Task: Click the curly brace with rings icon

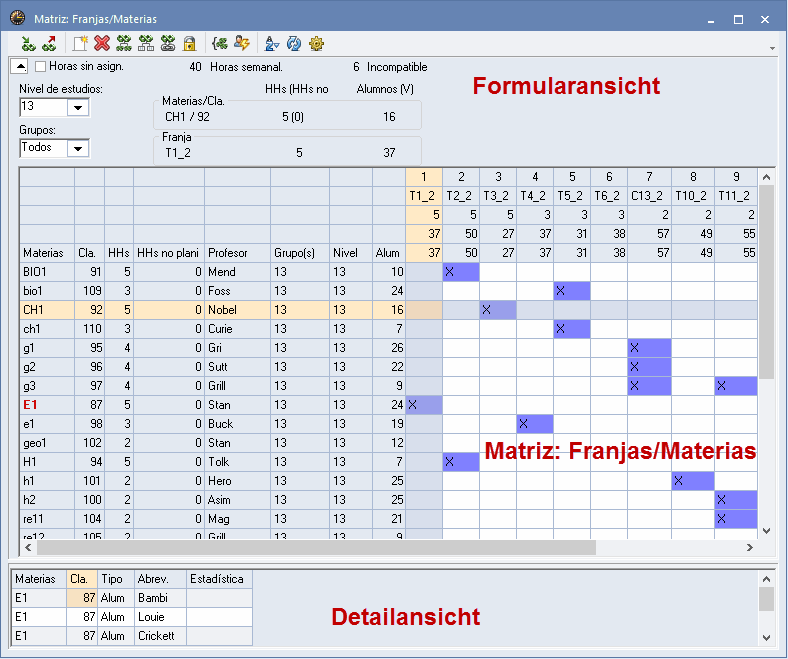Action: 220,44
